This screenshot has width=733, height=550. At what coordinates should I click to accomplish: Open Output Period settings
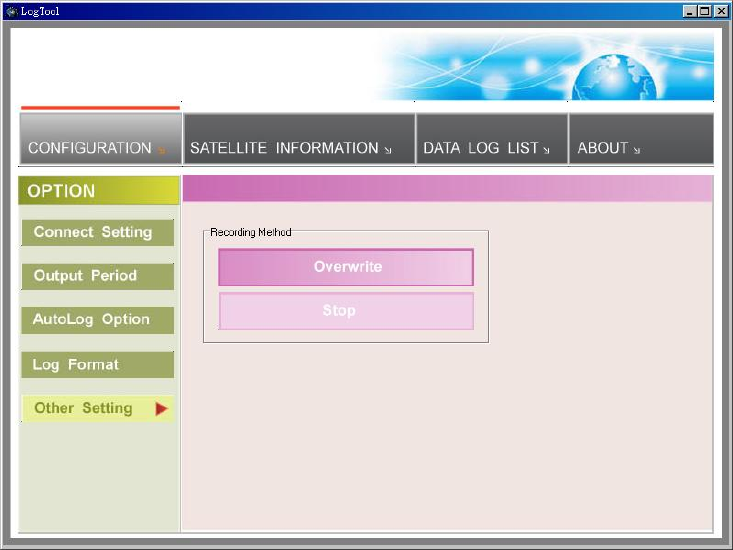[98, 276]
